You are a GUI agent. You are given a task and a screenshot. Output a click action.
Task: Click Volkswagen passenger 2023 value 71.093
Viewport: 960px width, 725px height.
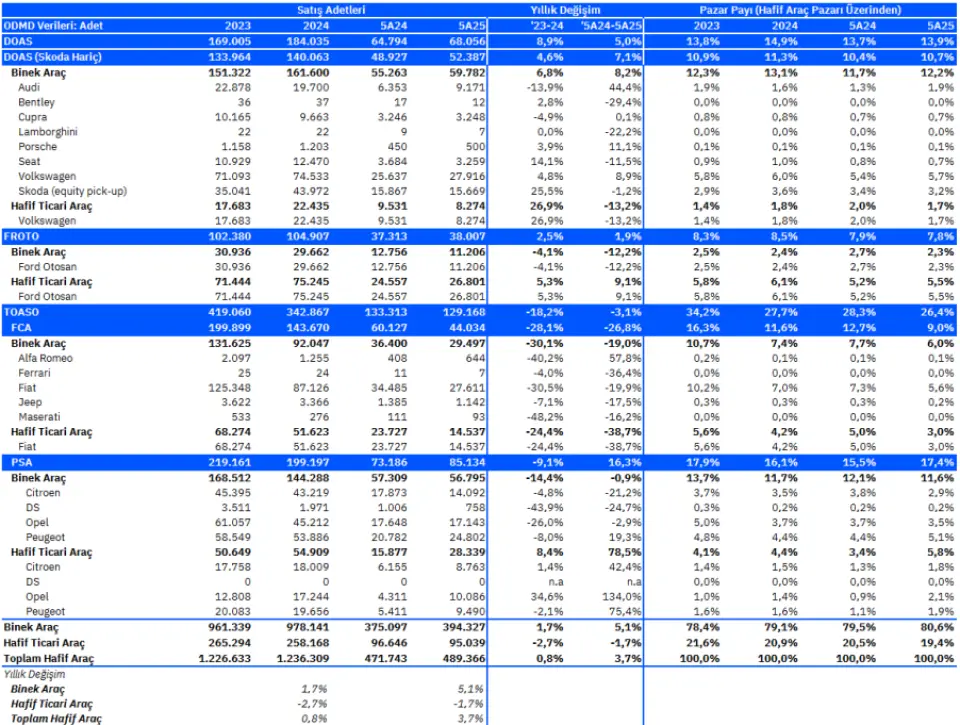click(x=233, y=176)
